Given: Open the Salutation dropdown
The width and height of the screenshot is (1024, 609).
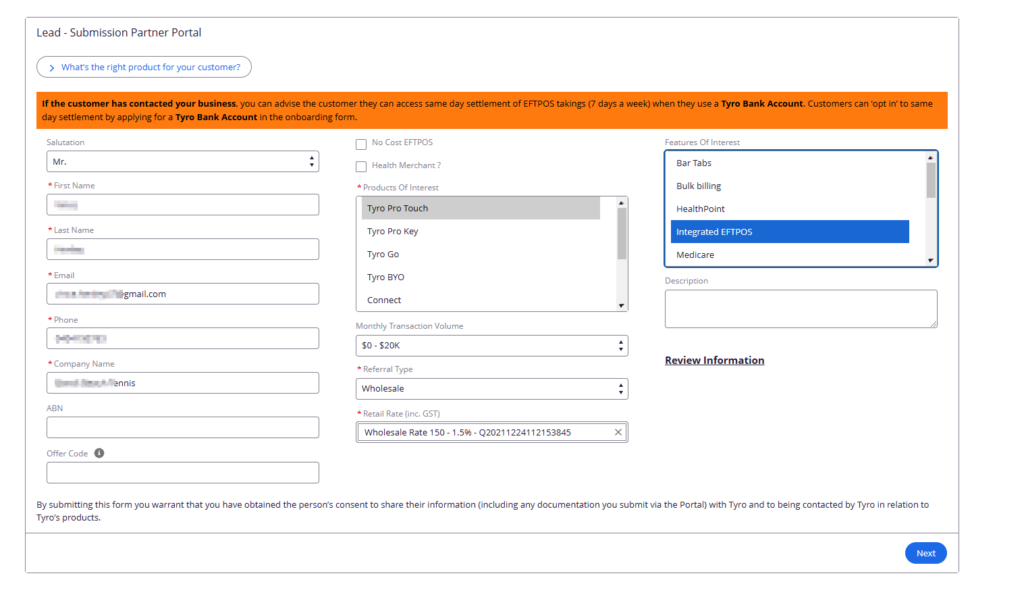Looking at the screenshot, I should click(x=183, y=161).
